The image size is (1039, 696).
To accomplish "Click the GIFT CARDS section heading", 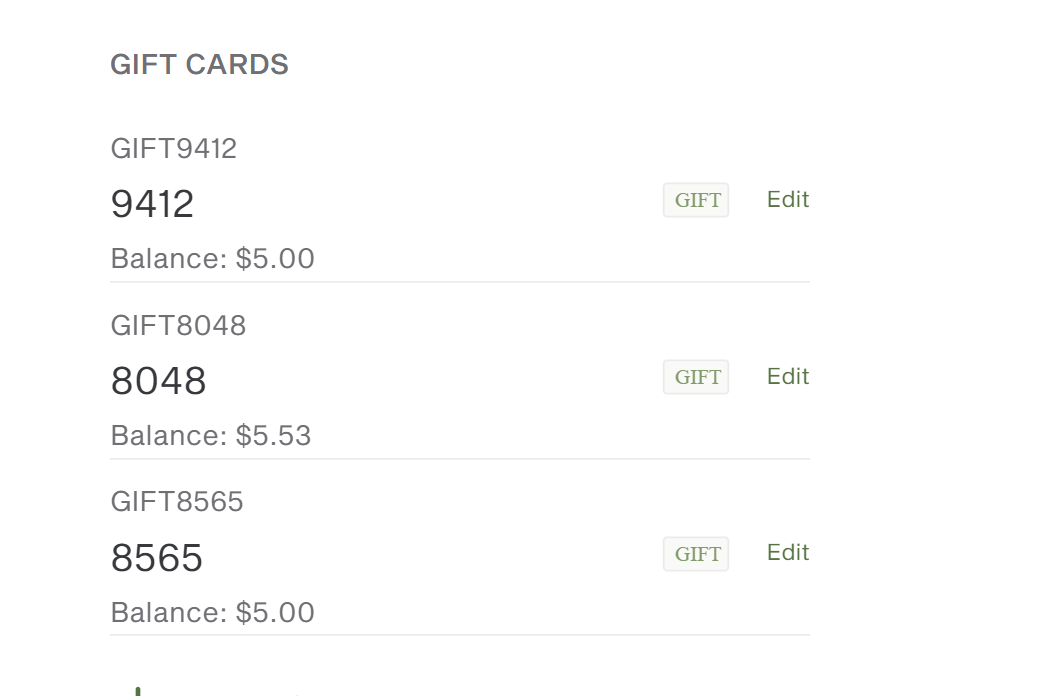I will [199, 65].
